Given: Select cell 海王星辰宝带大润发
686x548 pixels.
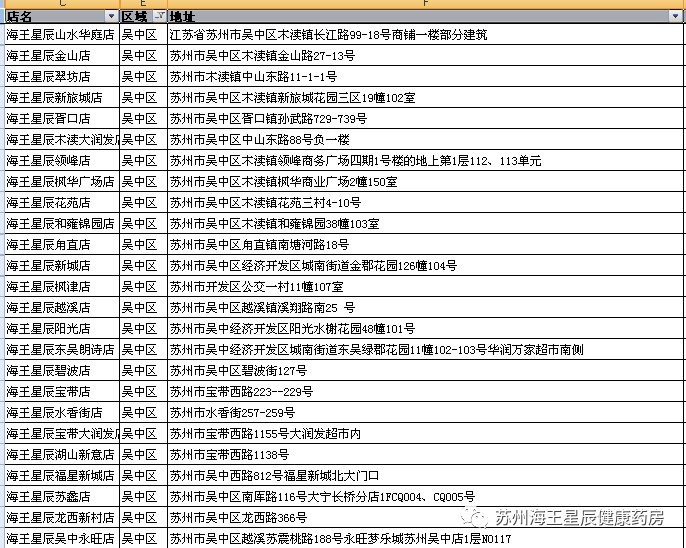Looking at the screenshot, I should point(62,433).
